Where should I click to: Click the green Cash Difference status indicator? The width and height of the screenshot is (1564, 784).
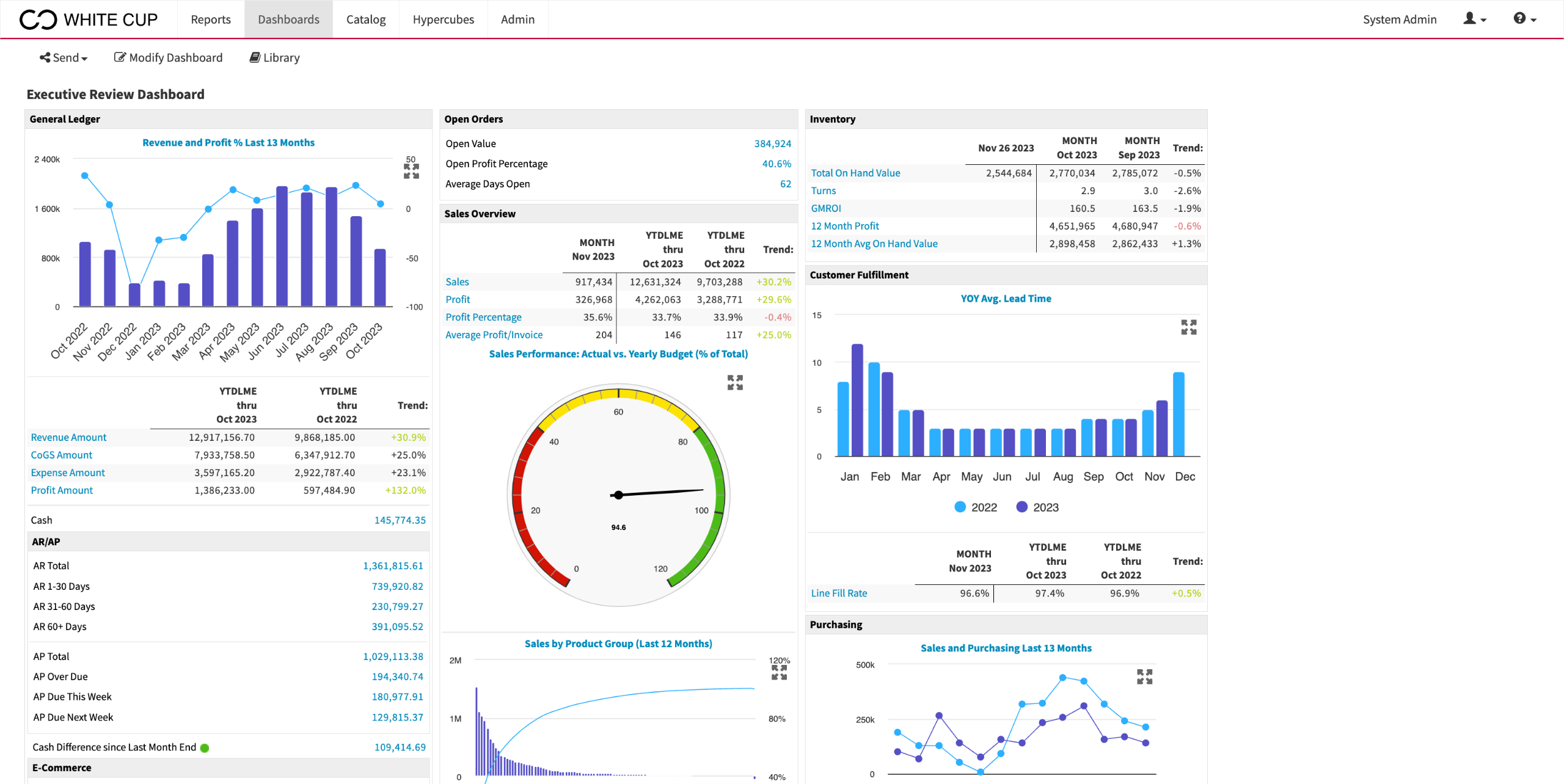tap(205, 748)
